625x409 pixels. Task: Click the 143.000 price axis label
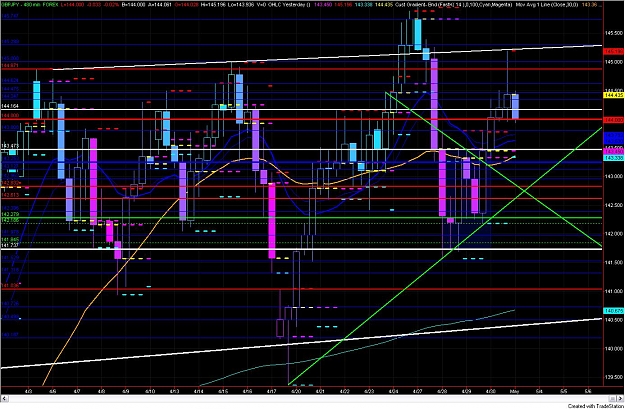614,176
